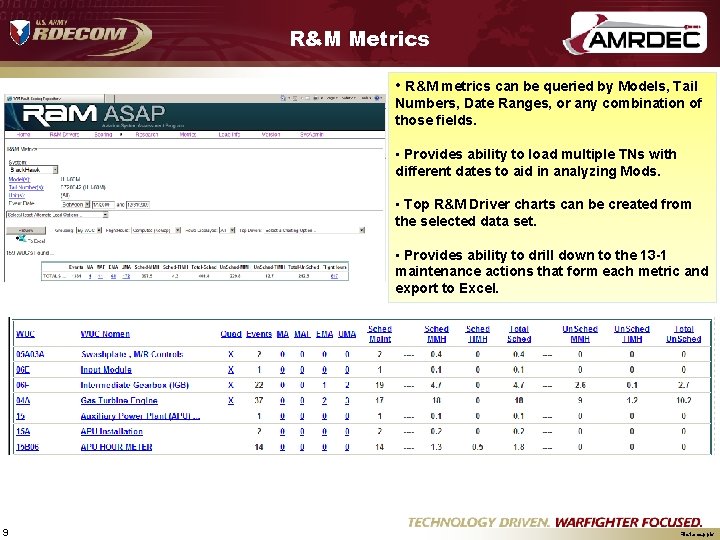Screen dimensions: 720x540
Task: Open the Between date range dropdown
Action: (x=75, y=204)
